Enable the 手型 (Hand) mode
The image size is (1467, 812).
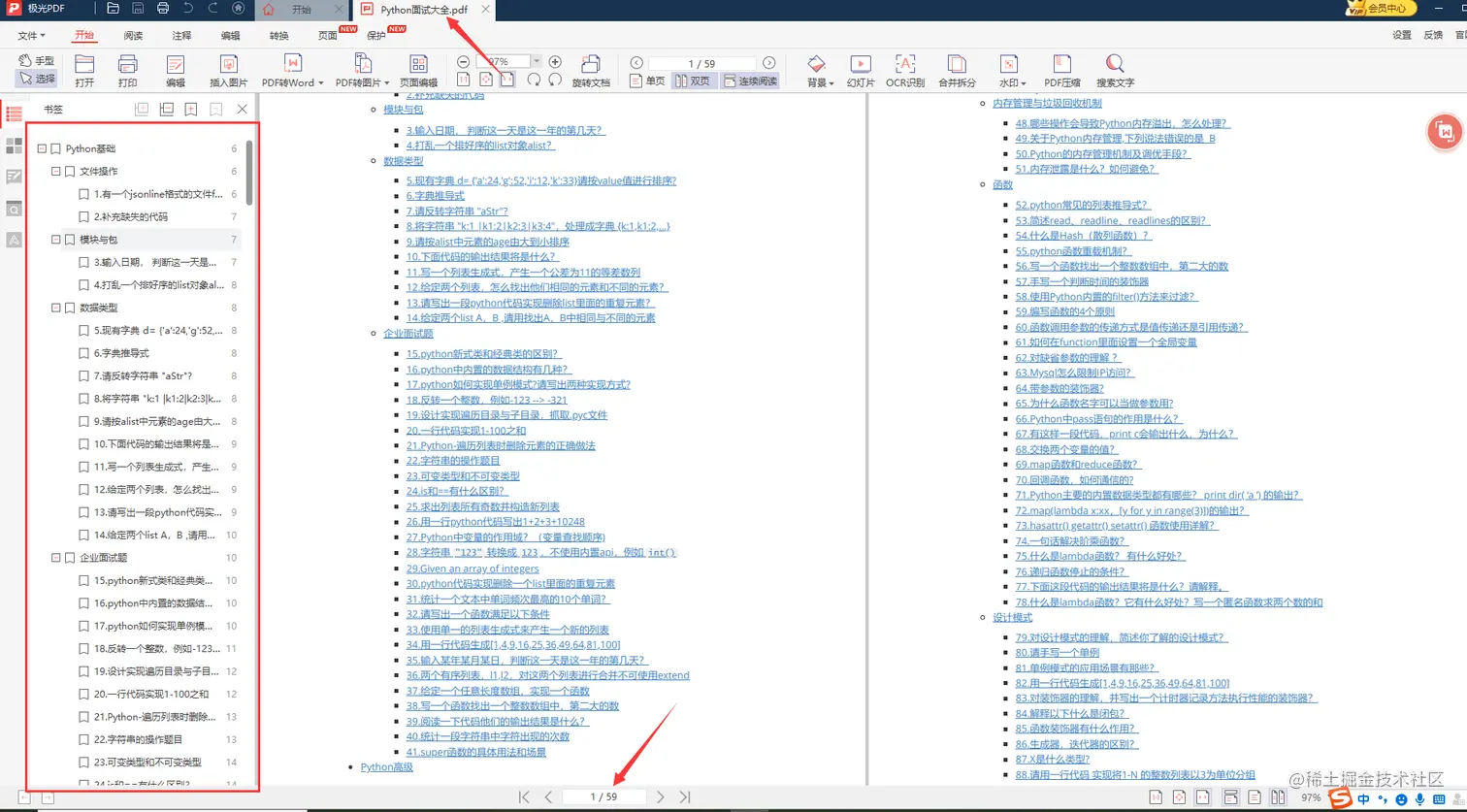[35, 59]
